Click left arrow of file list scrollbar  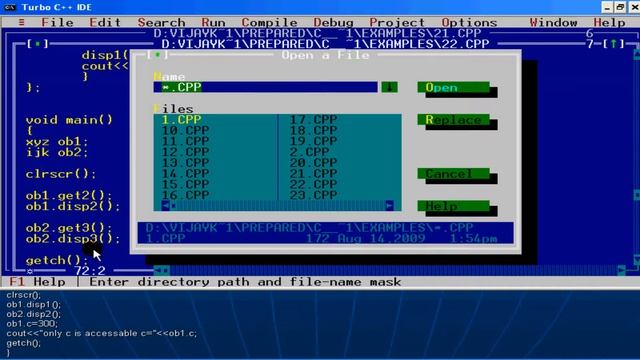pyautogui.click(x=165, y=206)
